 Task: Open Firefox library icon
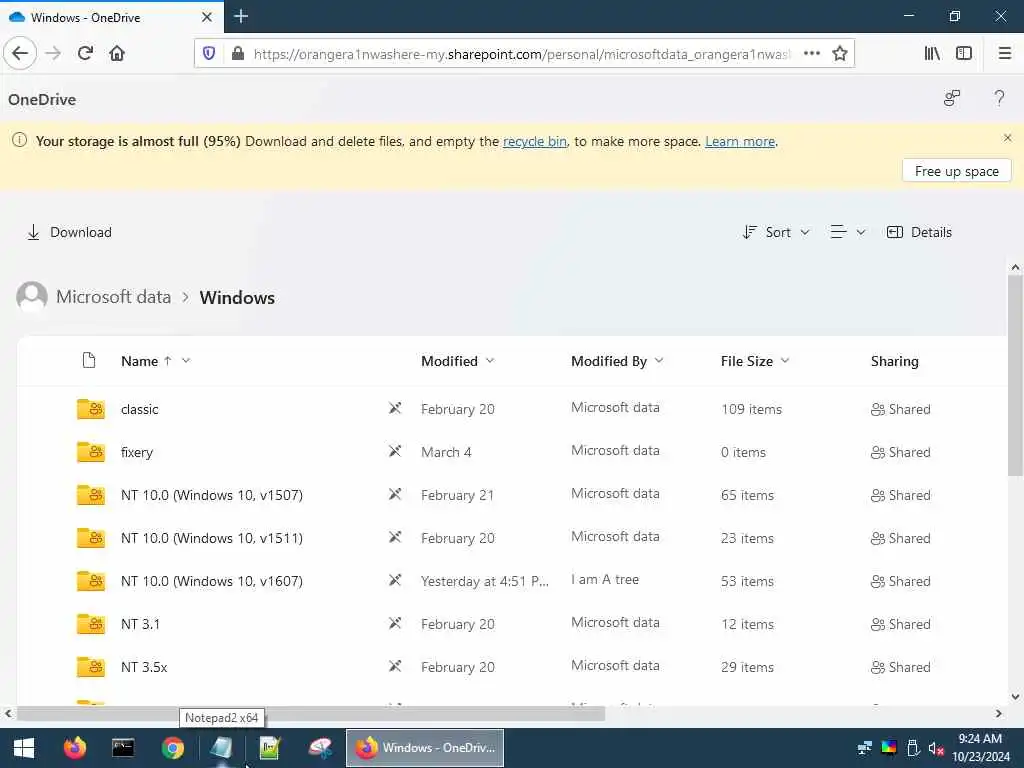[932, 54]
